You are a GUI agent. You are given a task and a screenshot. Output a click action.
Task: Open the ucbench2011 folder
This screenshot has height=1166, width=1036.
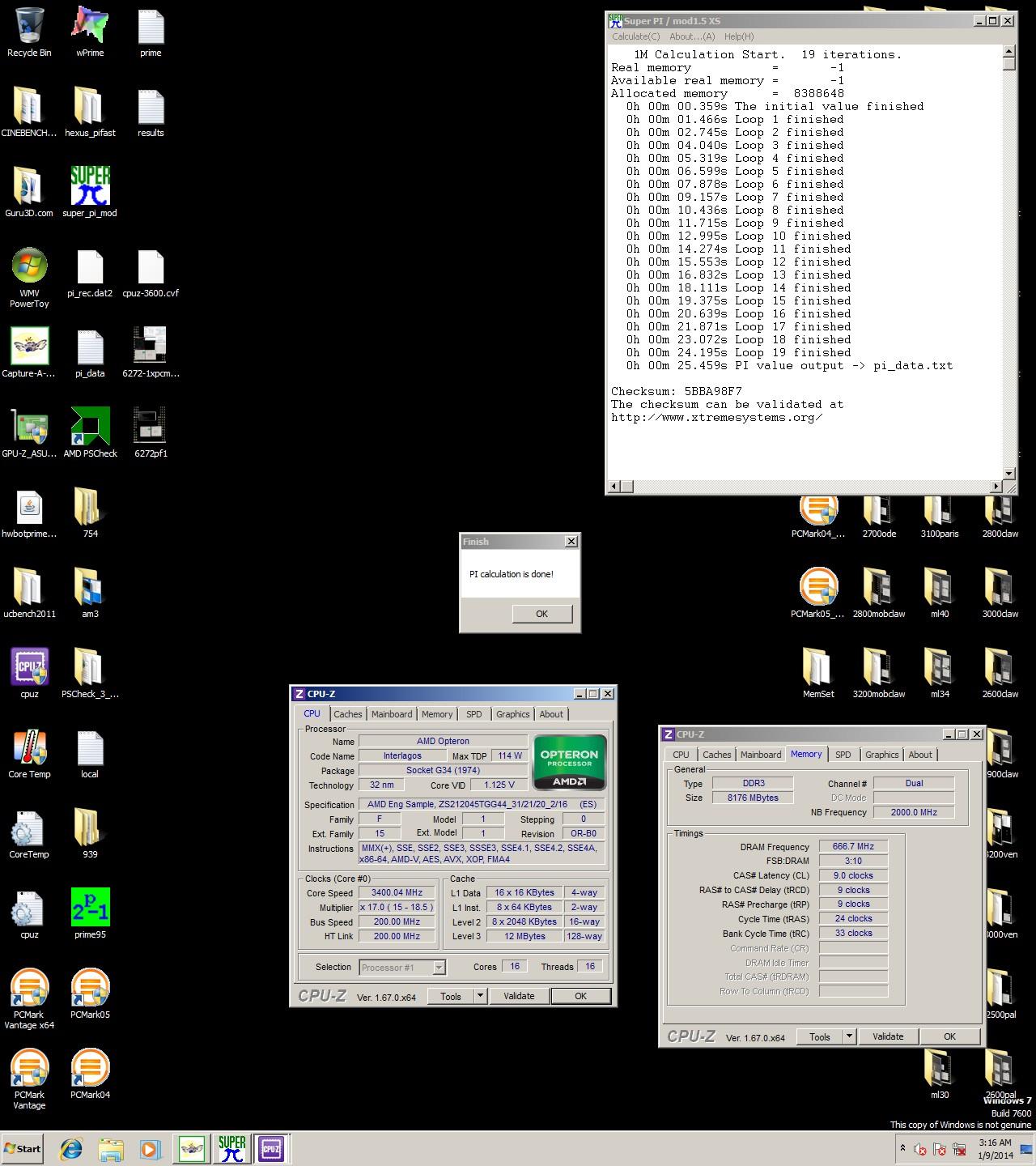point(29,594)
